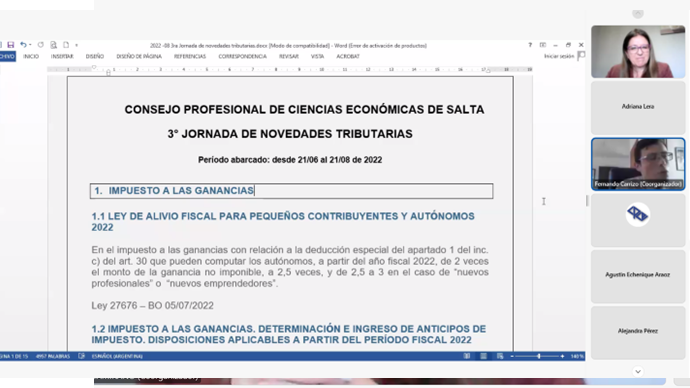
Task: Click the proofing errors icon in status bar
Action: 81,356
